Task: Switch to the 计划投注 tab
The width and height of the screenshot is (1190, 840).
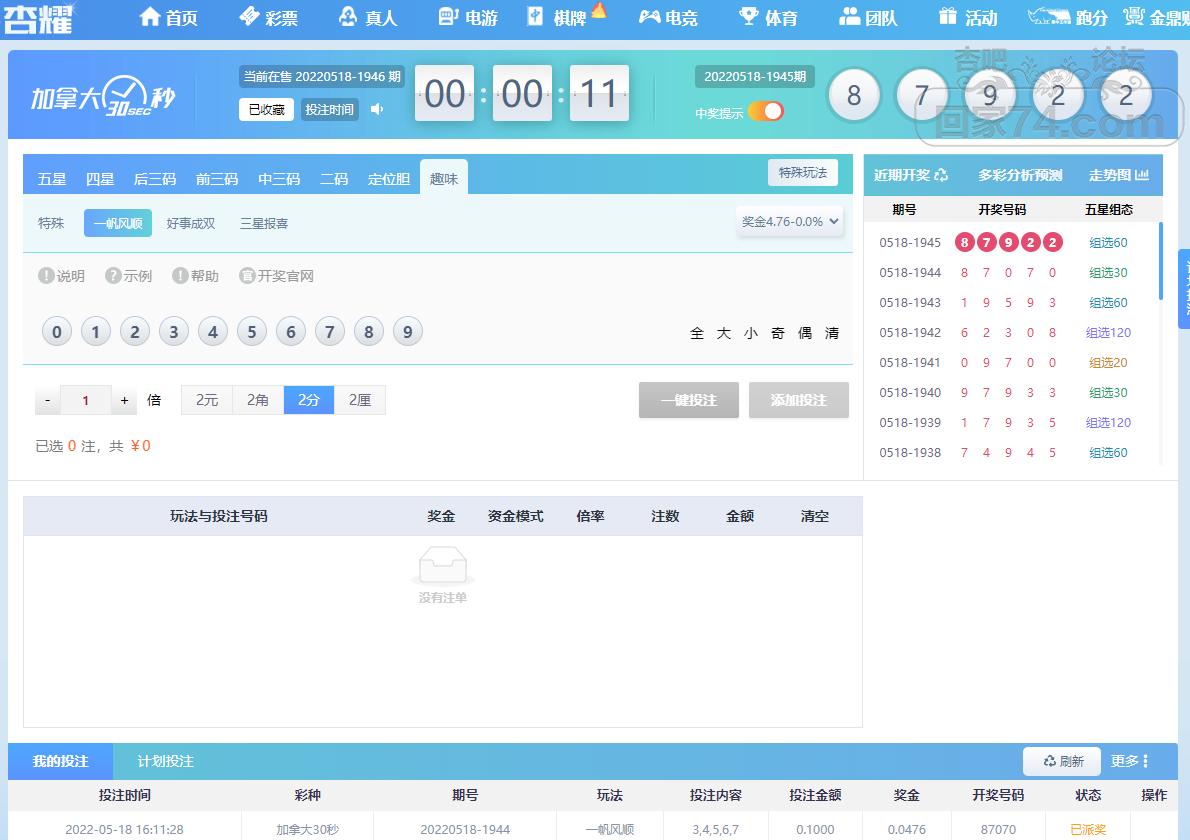Action: 166,761
